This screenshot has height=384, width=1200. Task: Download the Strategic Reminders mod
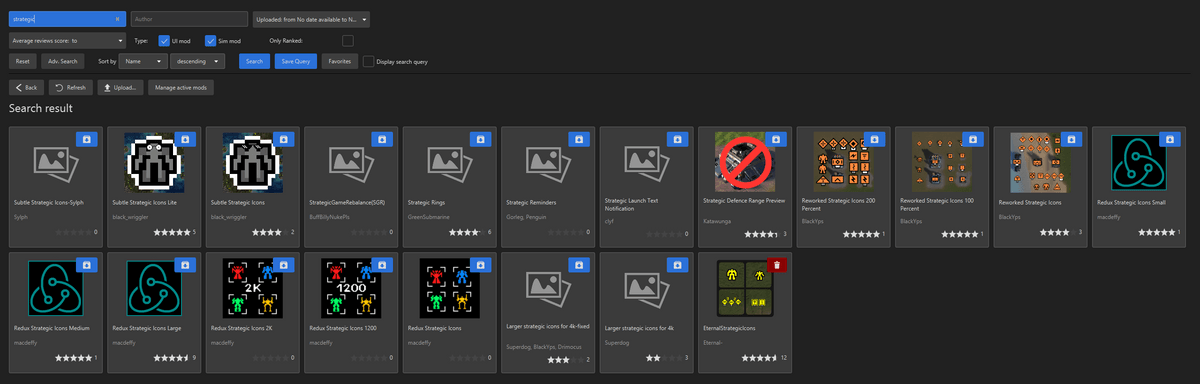coord(579,138)
